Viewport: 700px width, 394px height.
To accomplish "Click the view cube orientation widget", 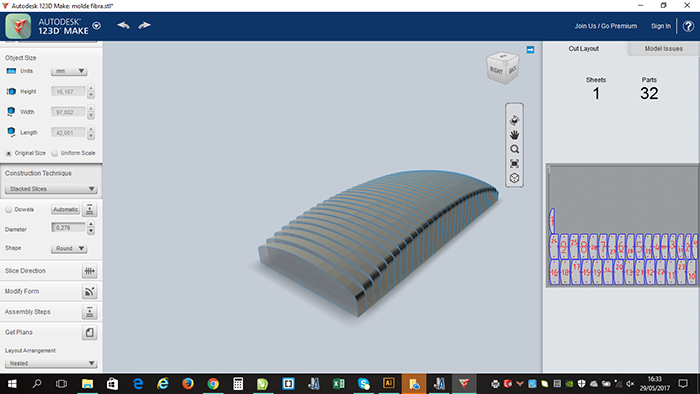I will tap(503, 68).
